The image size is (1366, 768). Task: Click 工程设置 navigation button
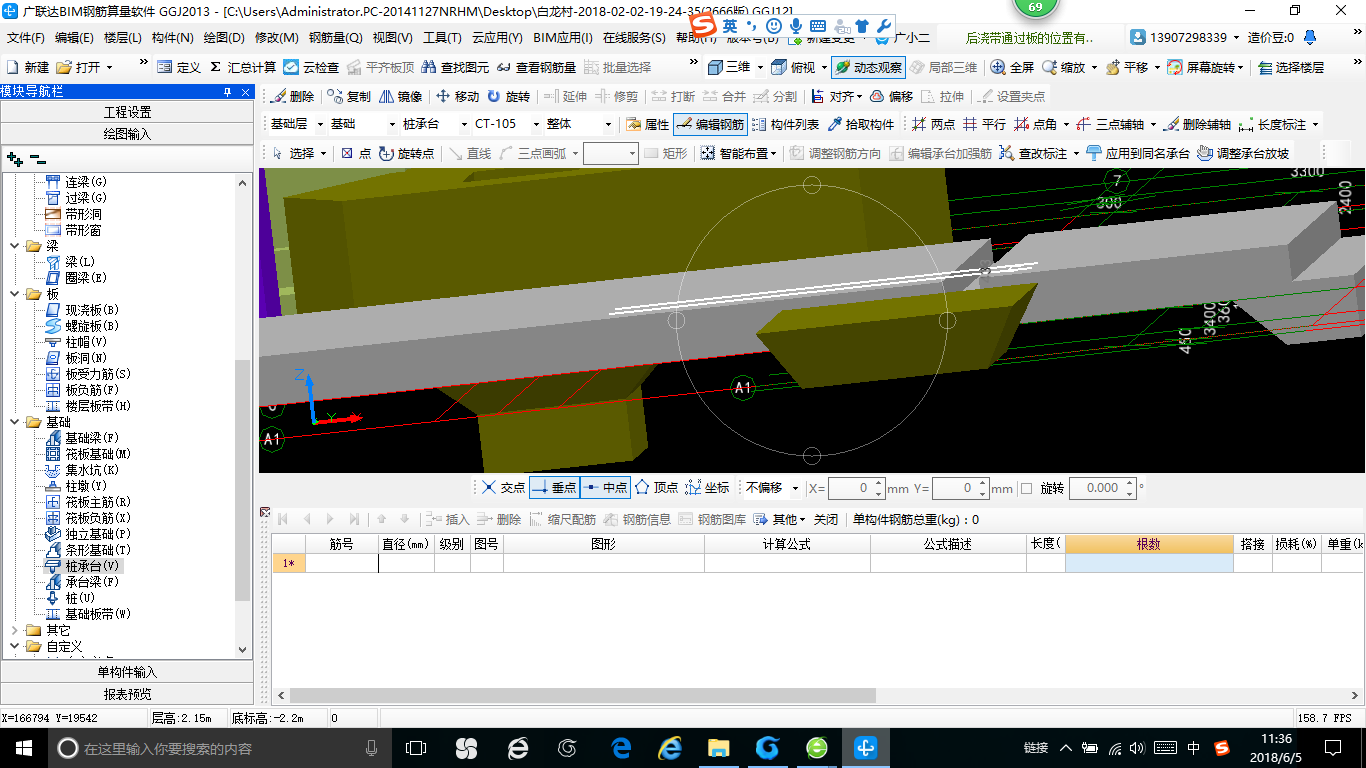click(127, 112)
